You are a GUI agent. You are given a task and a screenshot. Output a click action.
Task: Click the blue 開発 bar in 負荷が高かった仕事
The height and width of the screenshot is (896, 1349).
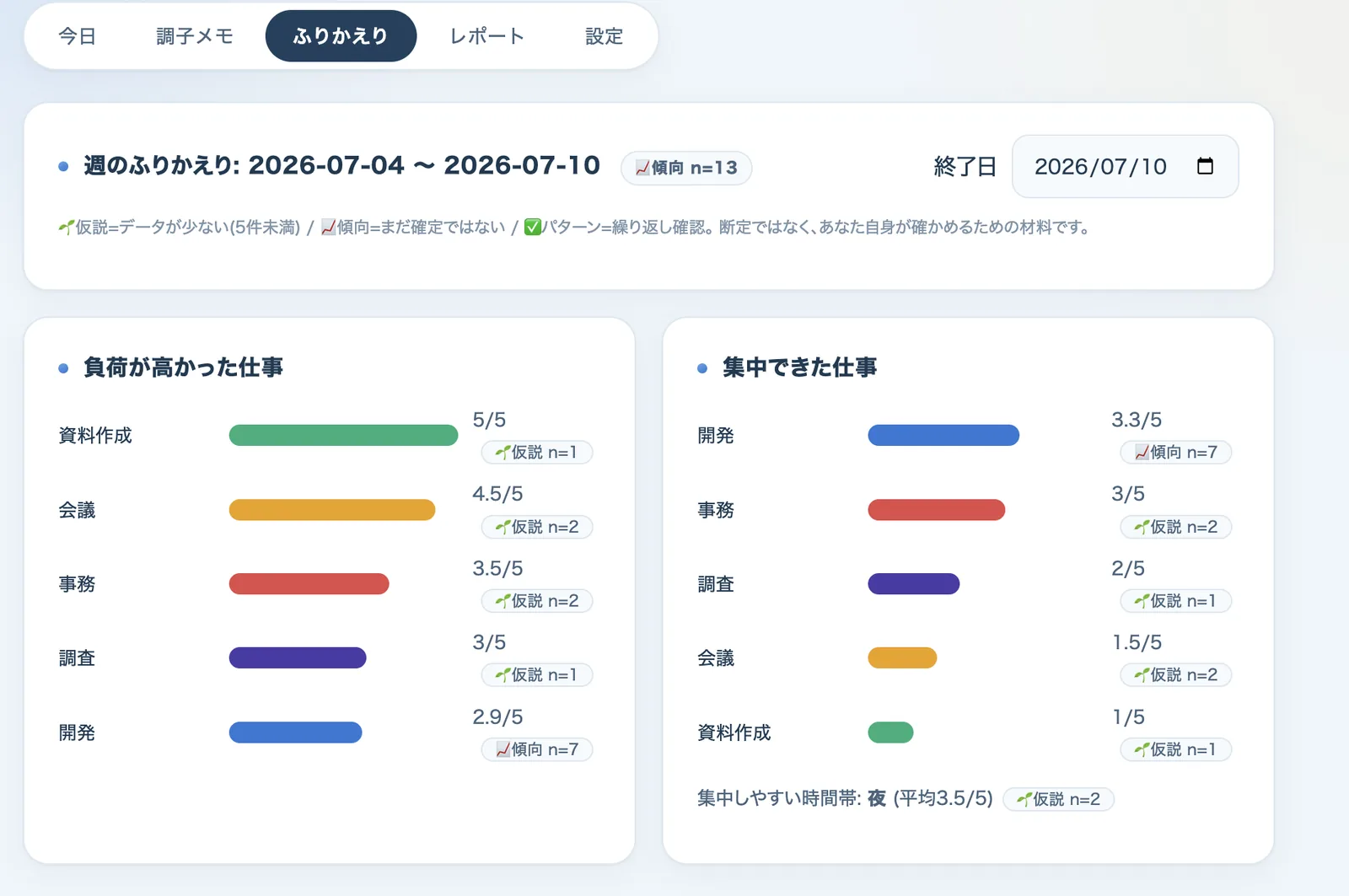pyautogui.click(x=295, y=732)
